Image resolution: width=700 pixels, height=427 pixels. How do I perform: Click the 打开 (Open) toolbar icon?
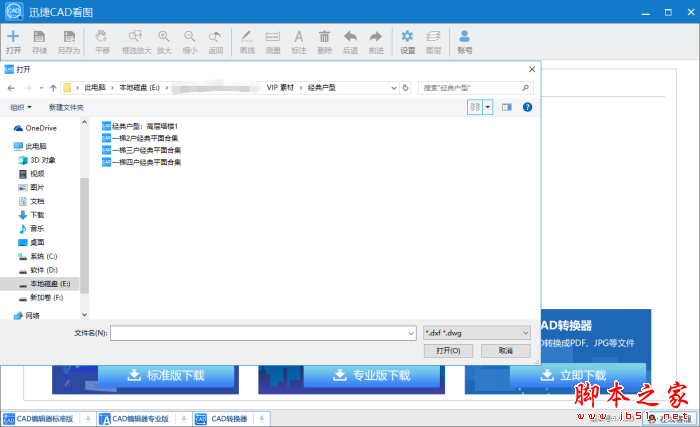click(x=13, y=41)
